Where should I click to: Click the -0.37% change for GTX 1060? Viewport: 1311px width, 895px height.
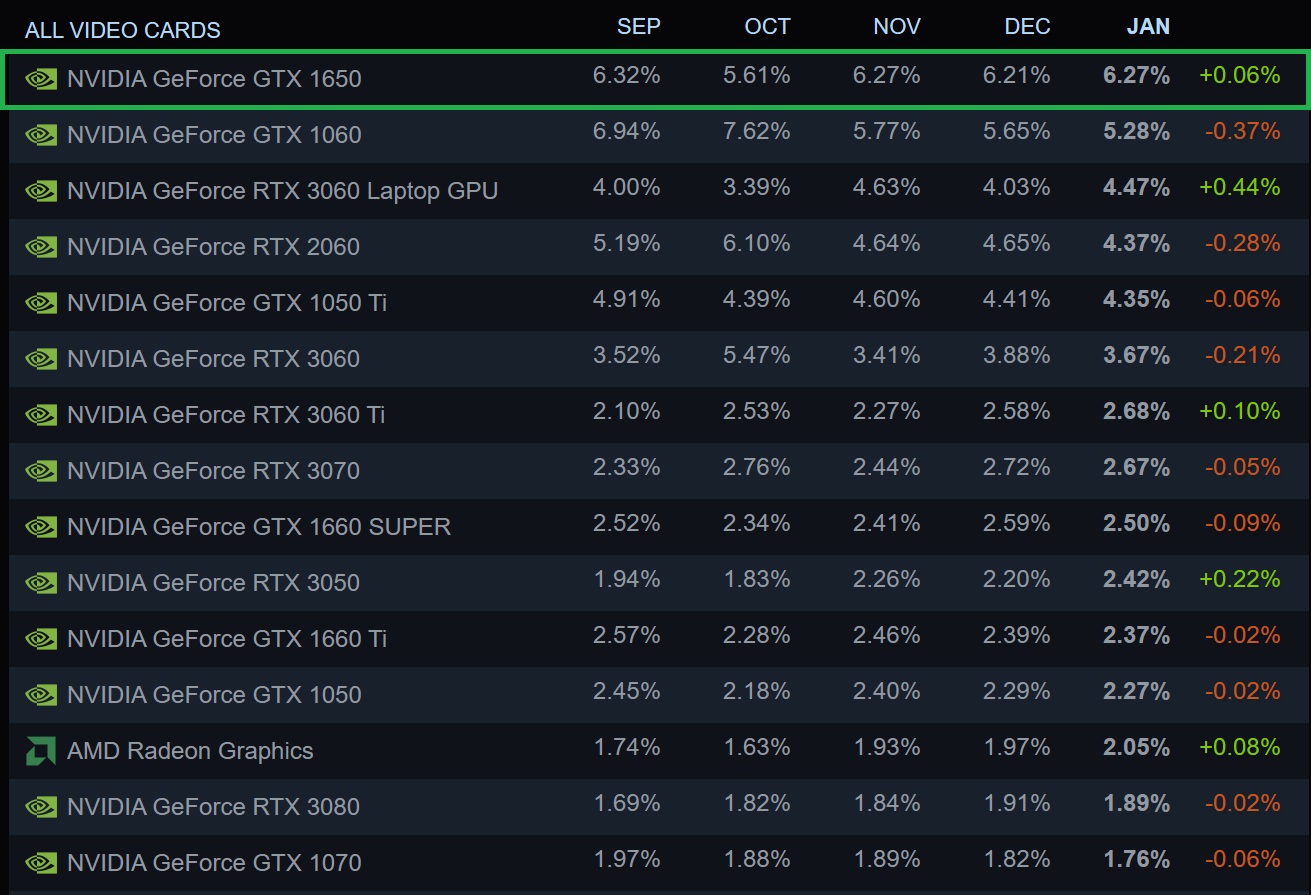(1242, 131)
